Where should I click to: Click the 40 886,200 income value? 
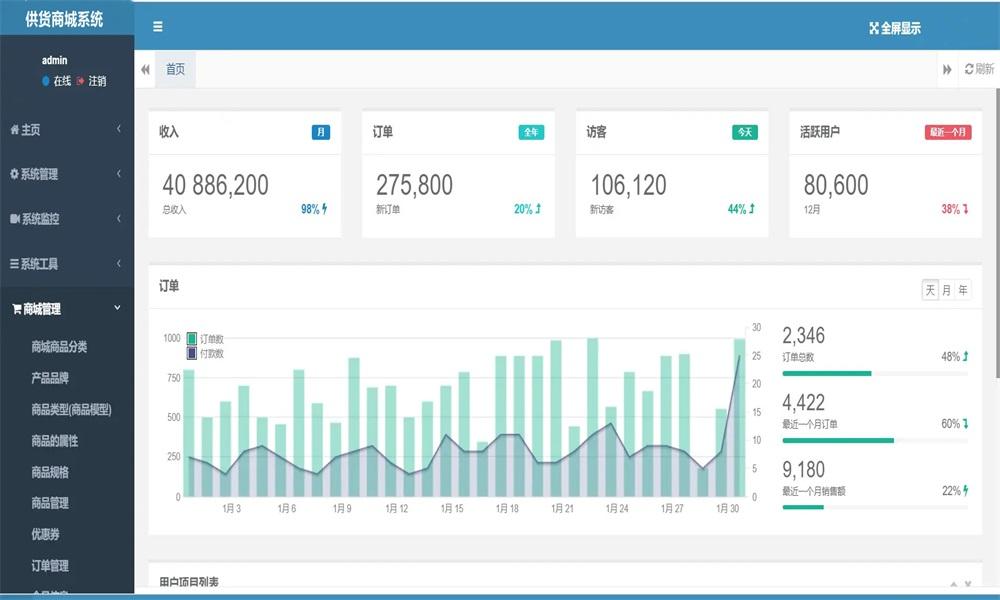point(216,186)
